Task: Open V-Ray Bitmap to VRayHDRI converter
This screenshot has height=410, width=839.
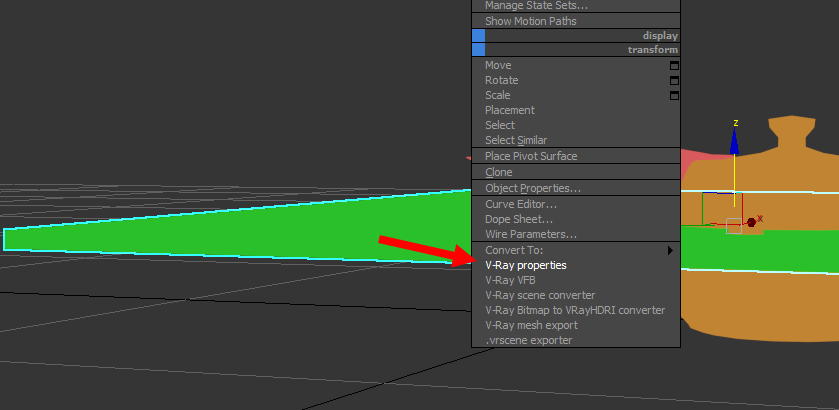Action: pyautogui.click(x=576, y=310)
